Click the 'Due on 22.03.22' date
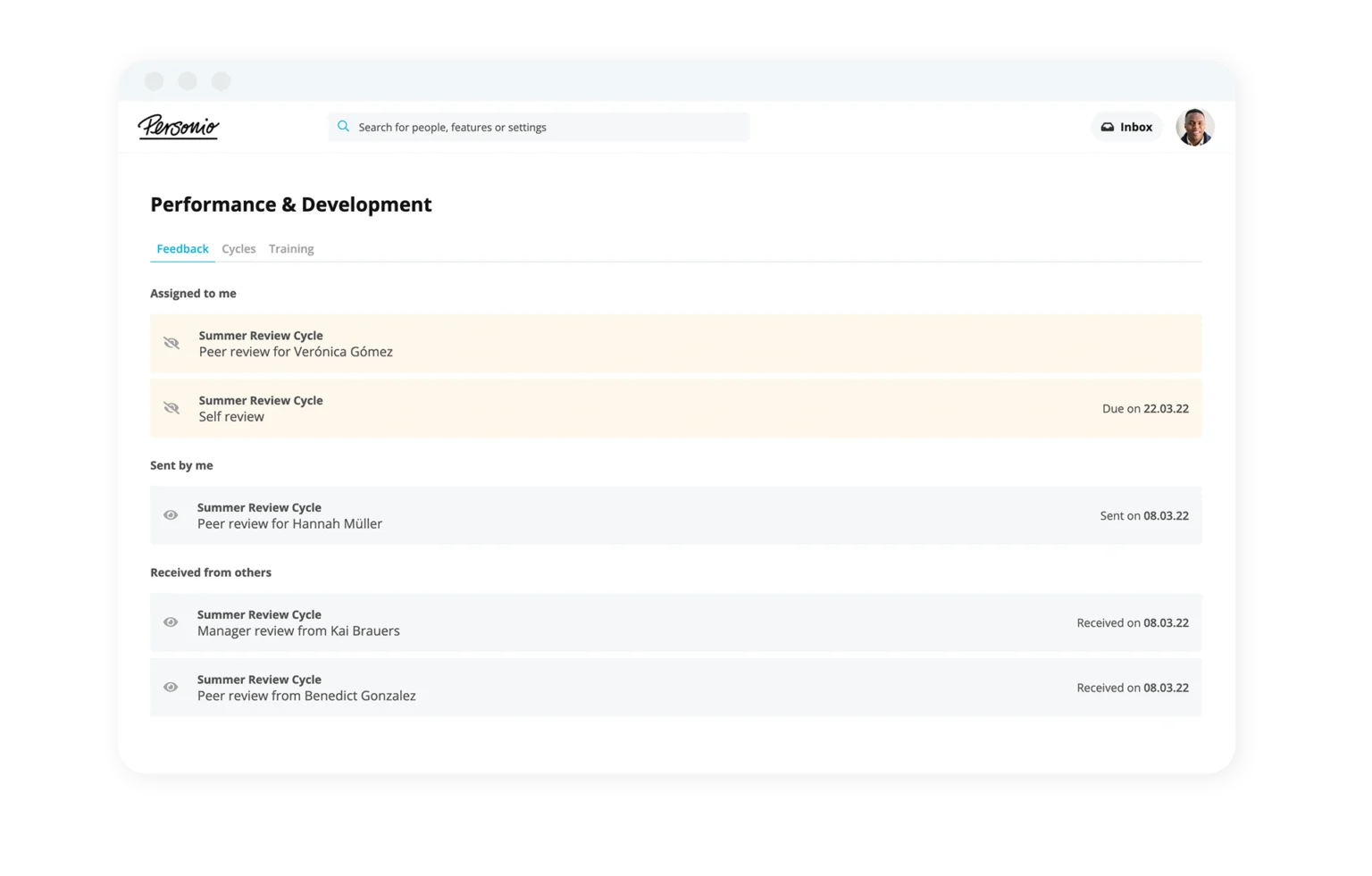 [x=1145, y=409]
